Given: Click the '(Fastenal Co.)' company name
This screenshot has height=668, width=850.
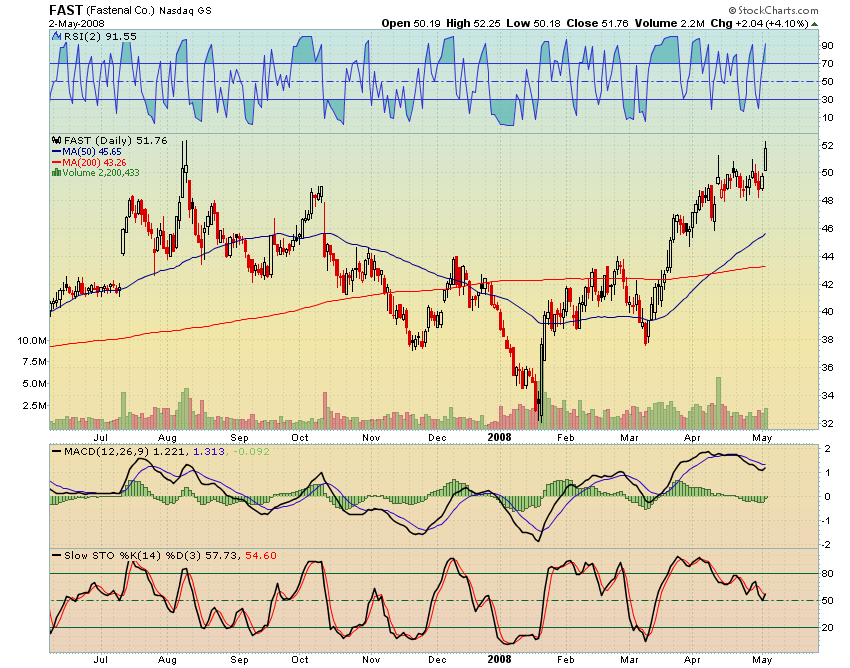Looking at the screenshot, I should [120, 10].
